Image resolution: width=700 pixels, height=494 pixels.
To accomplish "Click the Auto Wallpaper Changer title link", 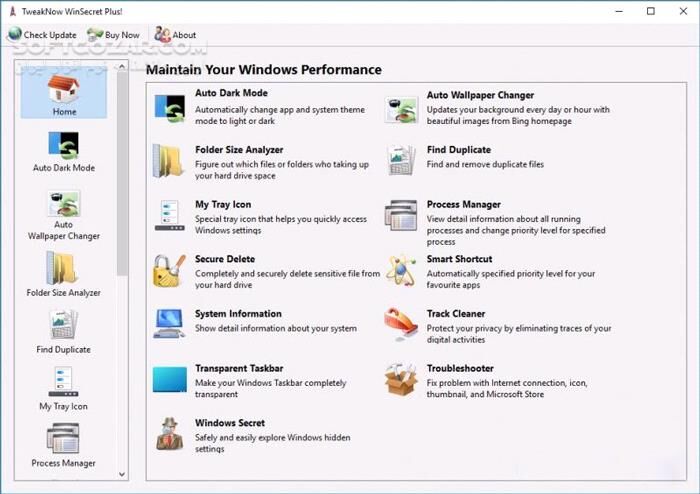I will 480,95.
